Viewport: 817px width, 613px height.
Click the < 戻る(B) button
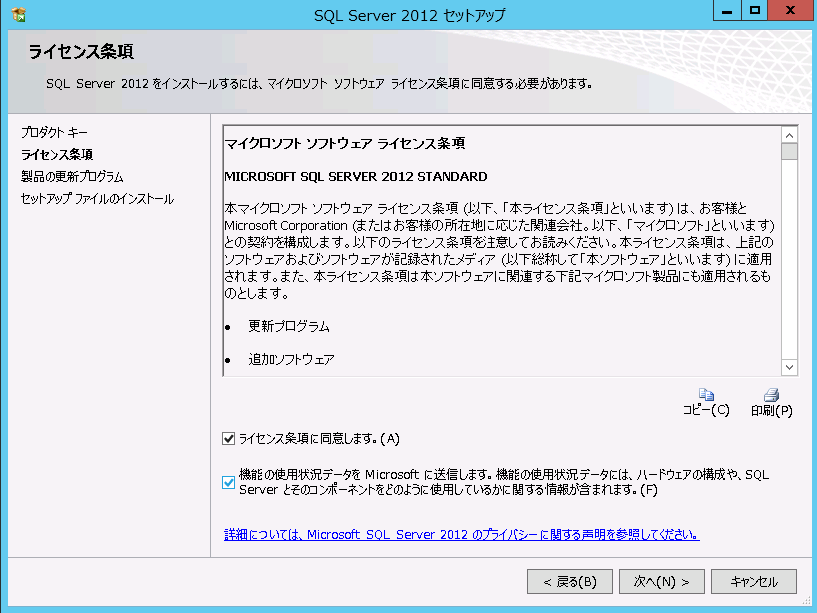pyautogui.click(x=570, y=581)
